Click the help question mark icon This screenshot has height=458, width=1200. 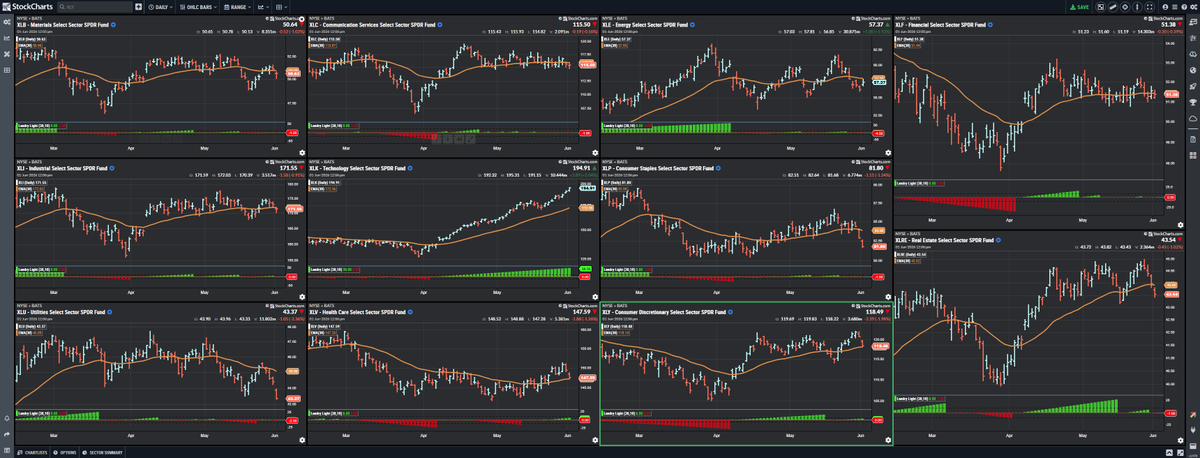(x=1184, y=7)
